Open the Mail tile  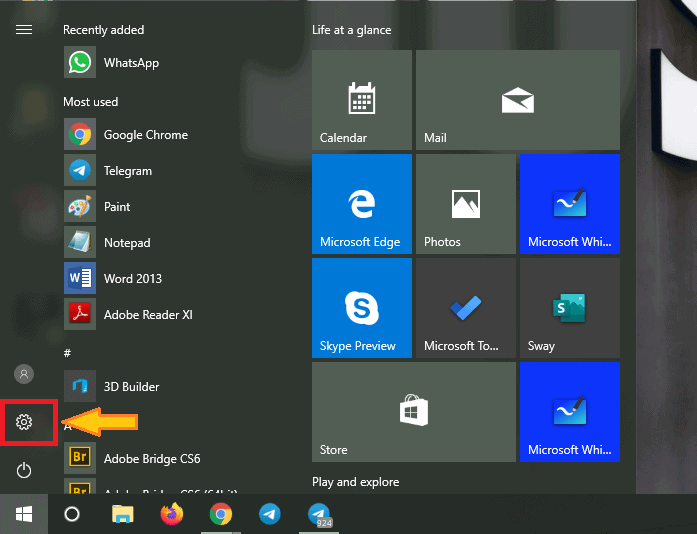518,100
